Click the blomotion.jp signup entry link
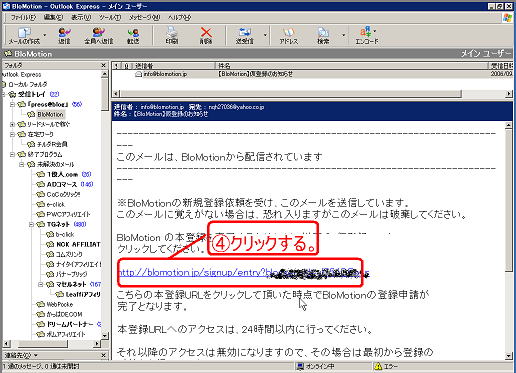 point(244,273)
